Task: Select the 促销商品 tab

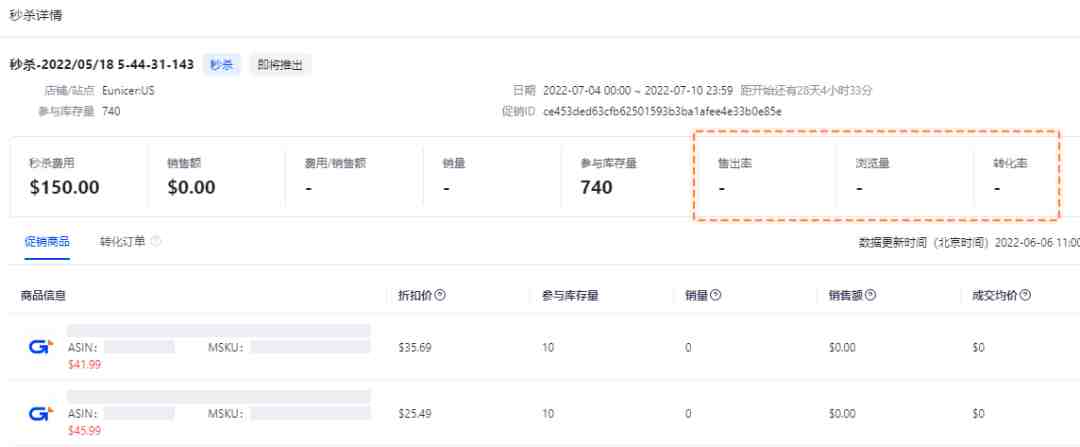Action: [x=47, y=242]
